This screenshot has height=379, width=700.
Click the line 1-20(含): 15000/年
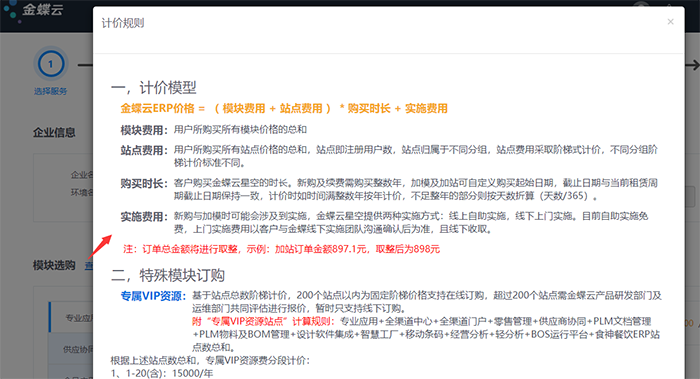[x=162, y=373]
